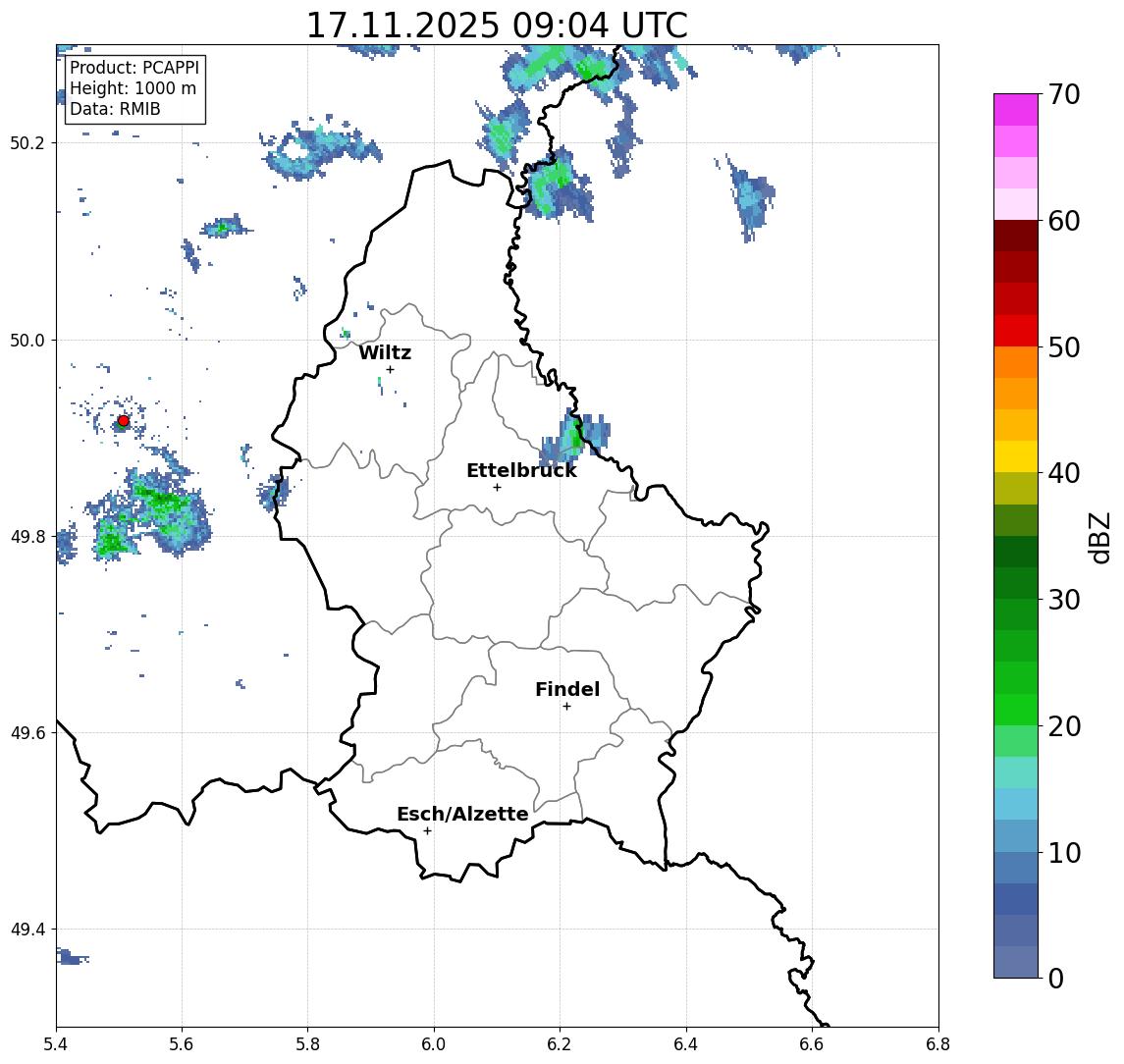Click the 30 tick on the colorbar
The image size is (1124, 1064).
tap(1064, 600)
